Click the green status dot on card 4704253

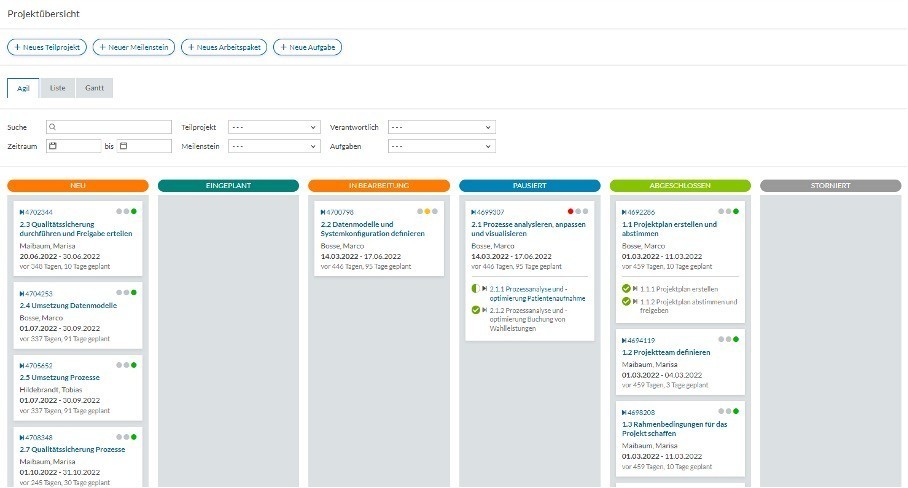pyautogui.click(x=134, y=292)
